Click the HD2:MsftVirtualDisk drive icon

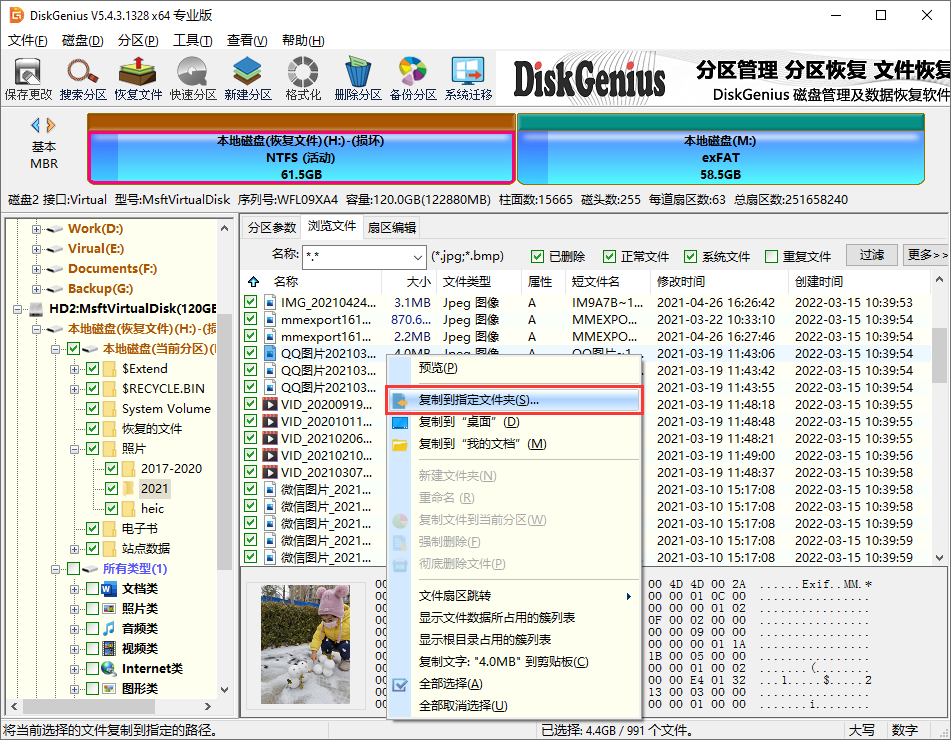(36, 309)
